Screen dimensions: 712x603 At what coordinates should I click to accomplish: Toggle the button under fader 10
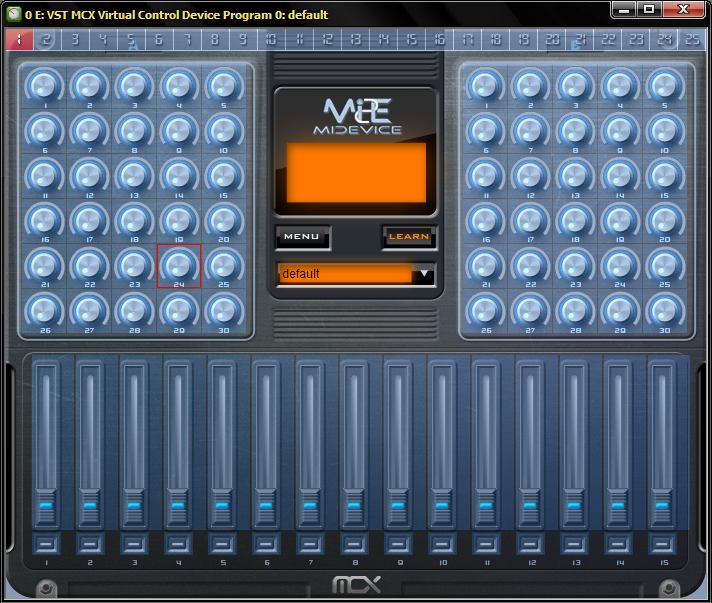pyautogui.click(x=442, y=544)
